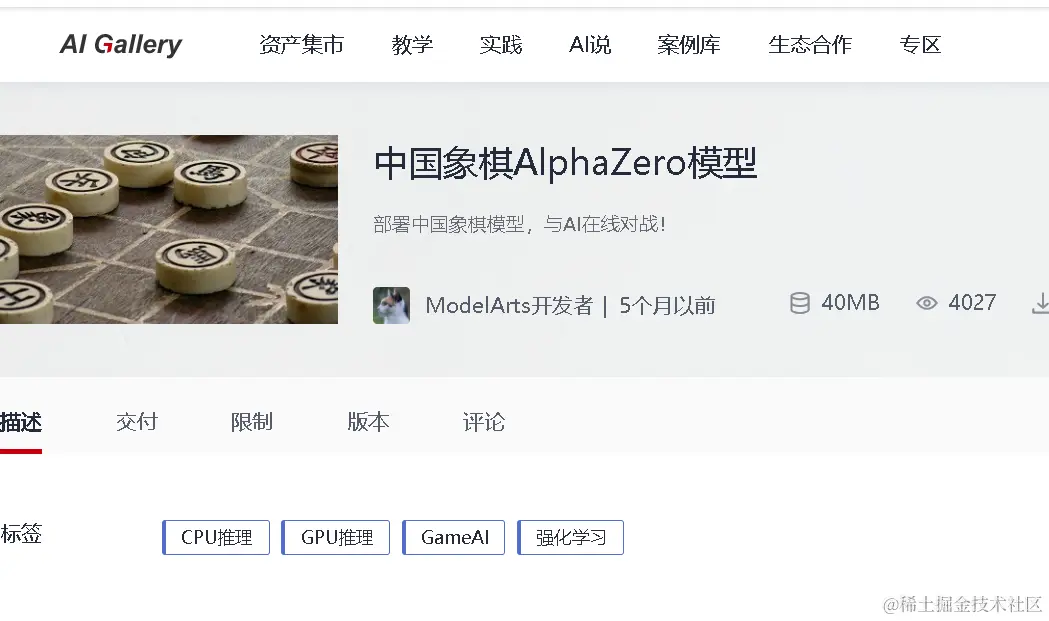Screen dimensions: 1049x621
Task: Click the AI Gallery logo
Action: tap(120, 45)
